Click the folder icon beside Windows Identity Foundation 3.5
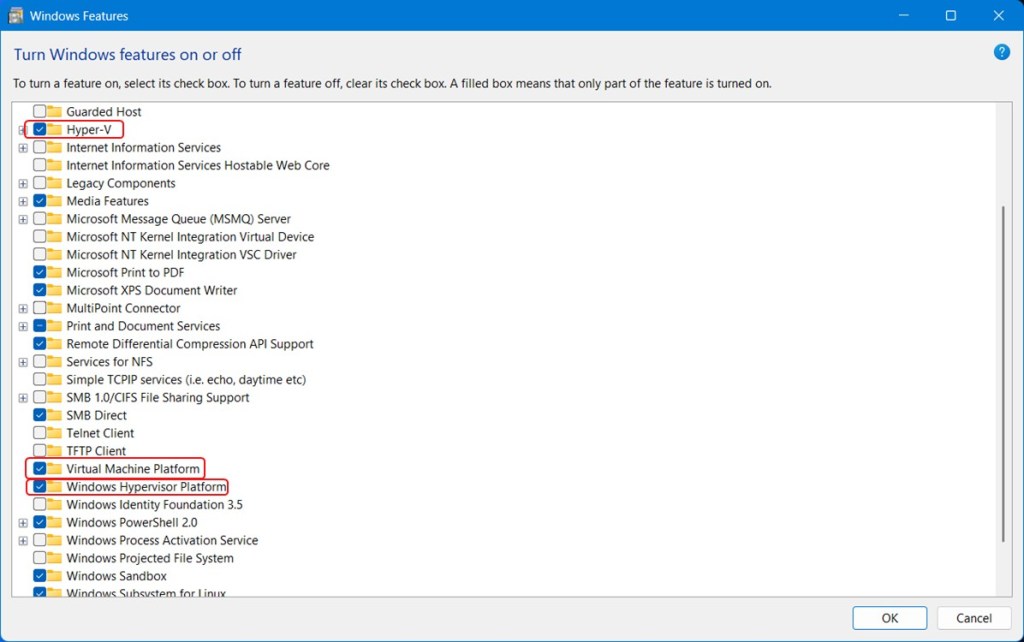This screenshot has width=1024, height=642. (x=54, y=504)
